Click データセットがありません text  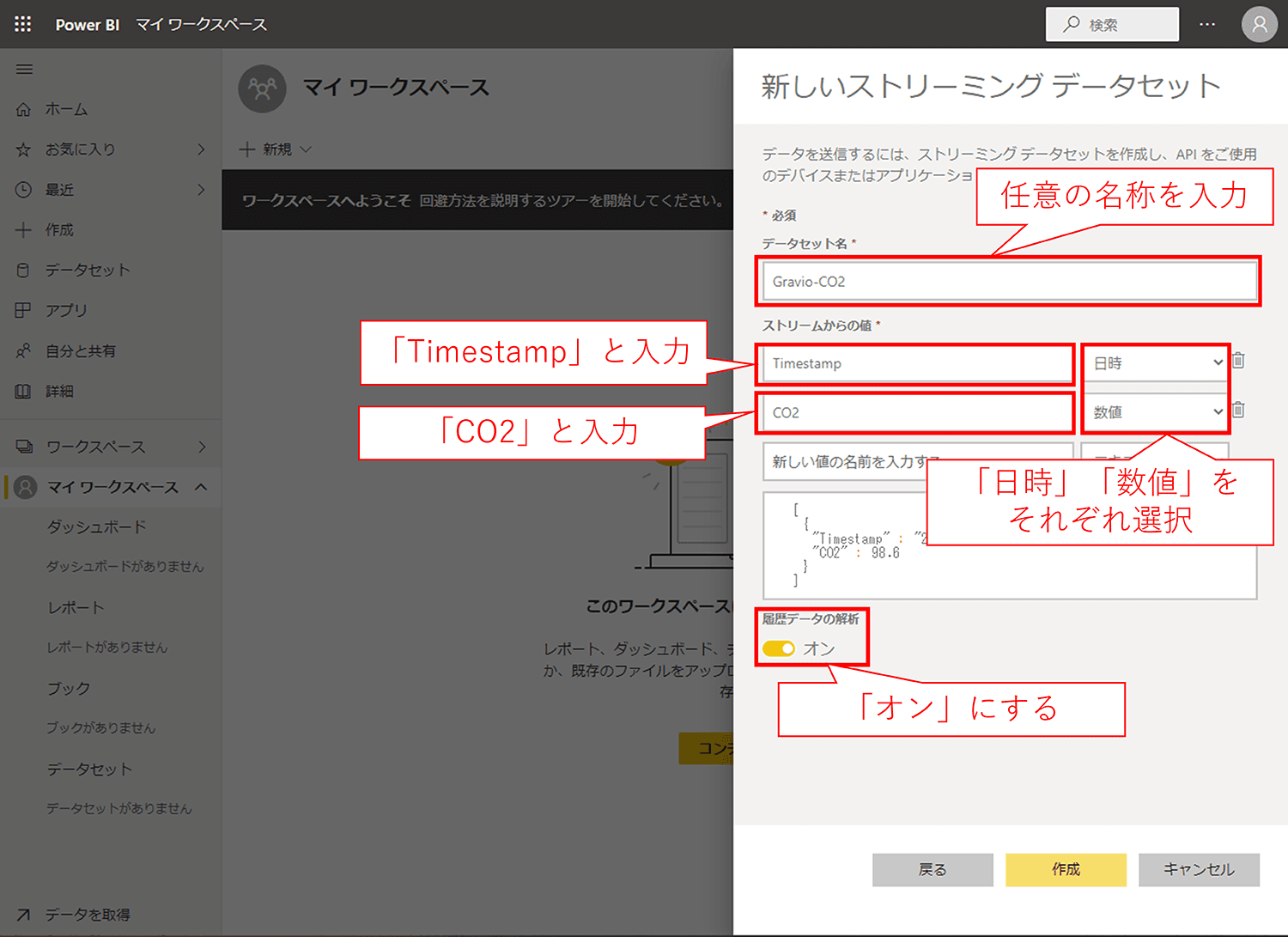click(118, 809)
